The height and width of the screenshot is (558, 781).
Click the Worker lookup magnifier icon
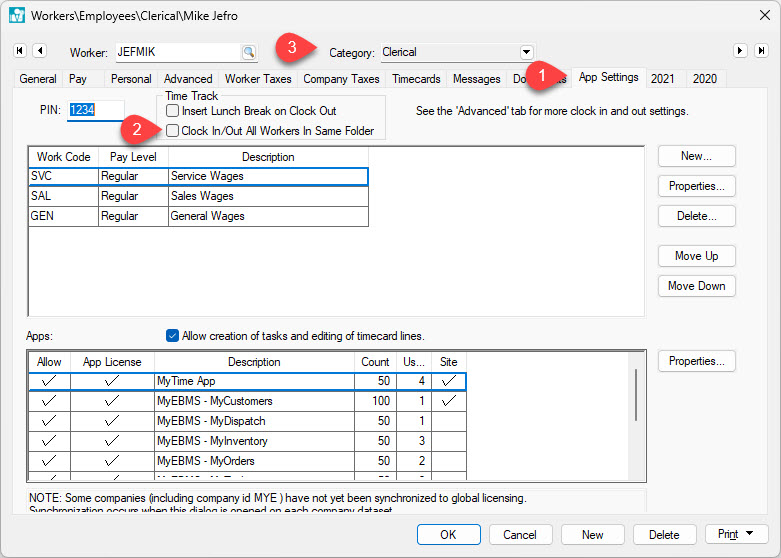[247, 52]
